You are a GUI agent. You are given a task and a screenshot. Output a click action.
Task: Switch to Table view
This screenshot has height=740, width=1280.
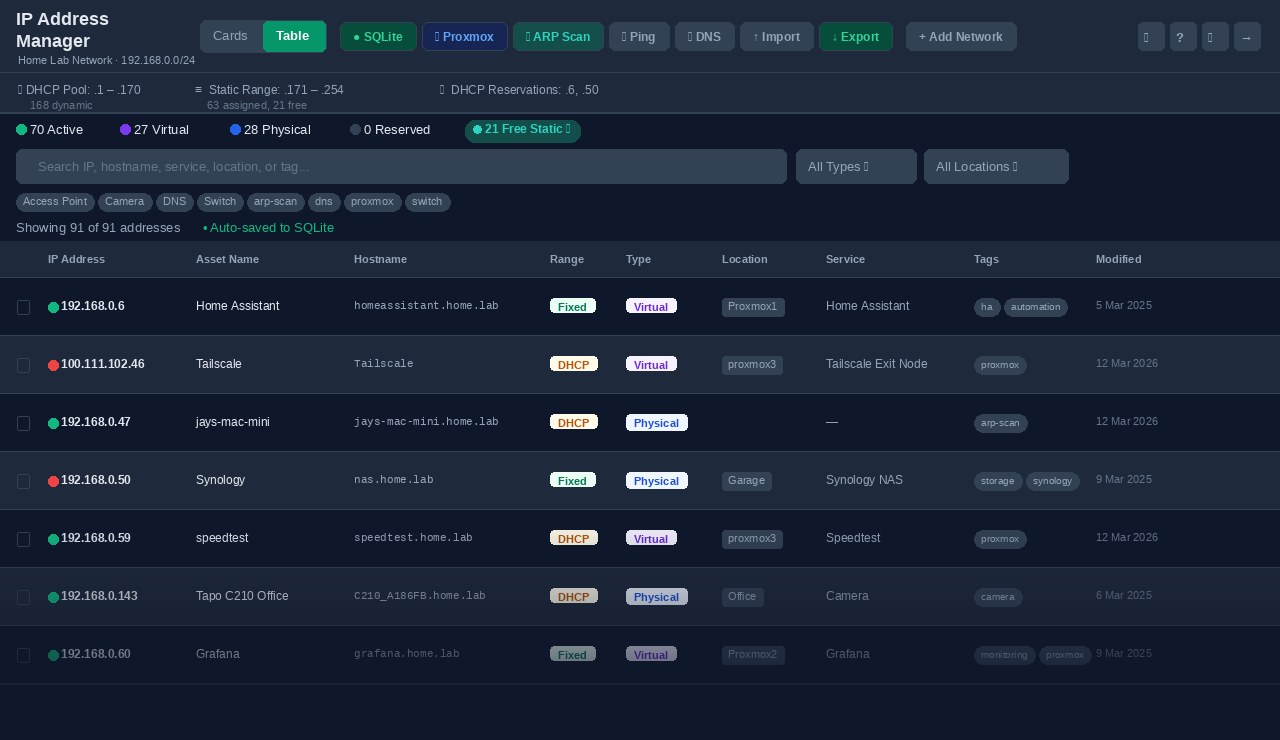(293, 36)
